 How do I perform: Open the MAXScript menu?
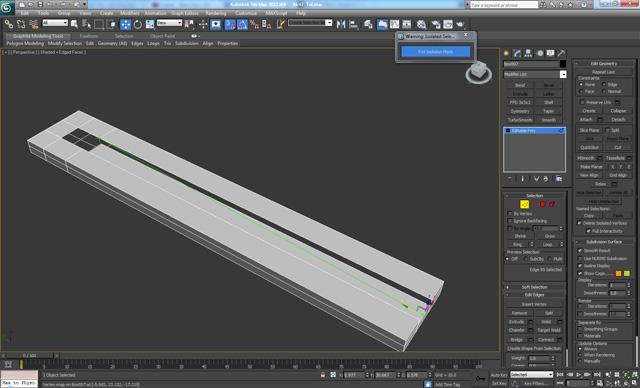coord(276,13)
